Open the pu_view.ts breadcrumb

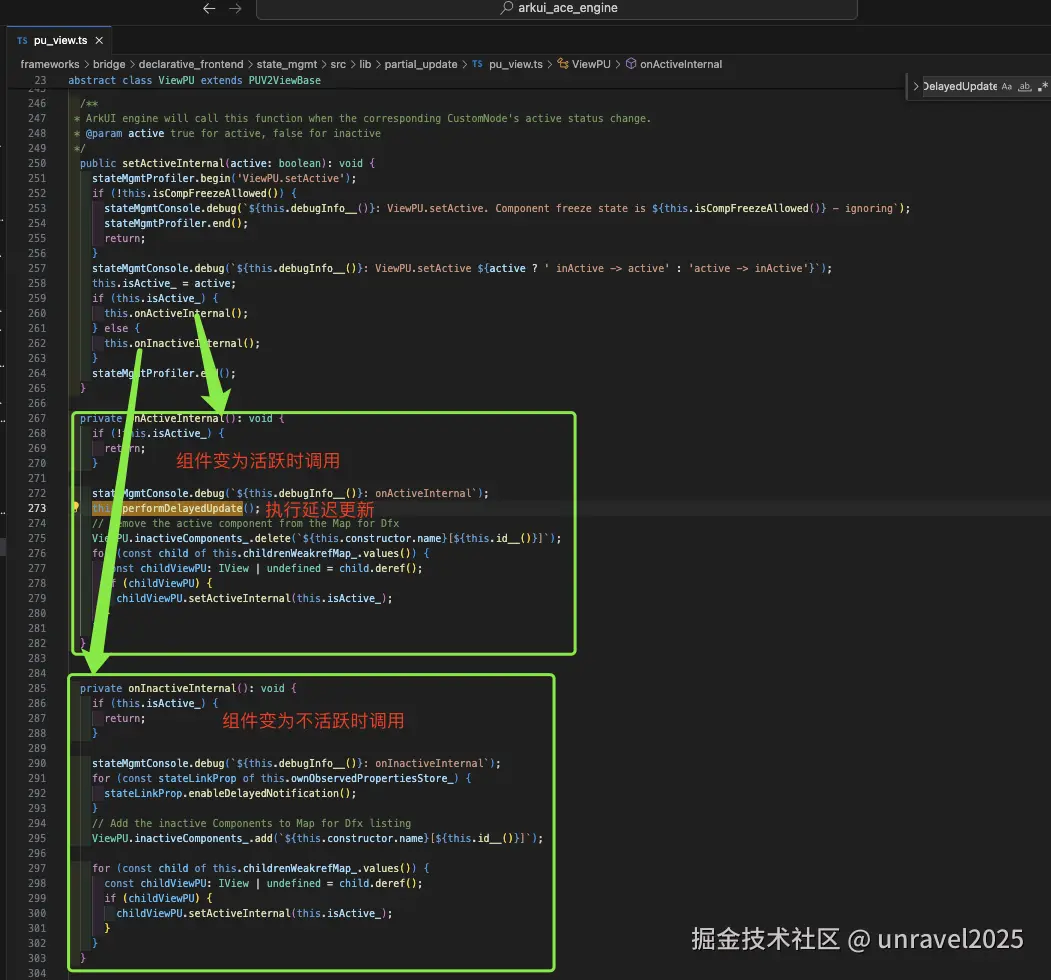tap(516, 64)
